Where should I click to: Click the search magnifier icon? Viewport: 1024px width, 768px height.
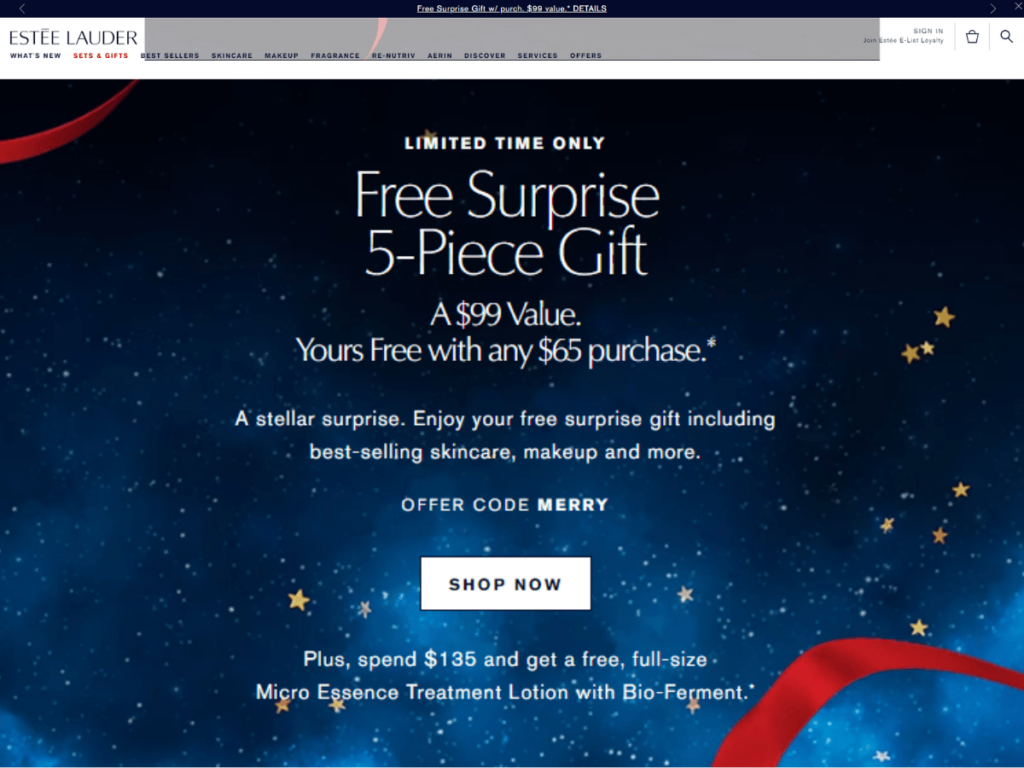point(1006,37)
